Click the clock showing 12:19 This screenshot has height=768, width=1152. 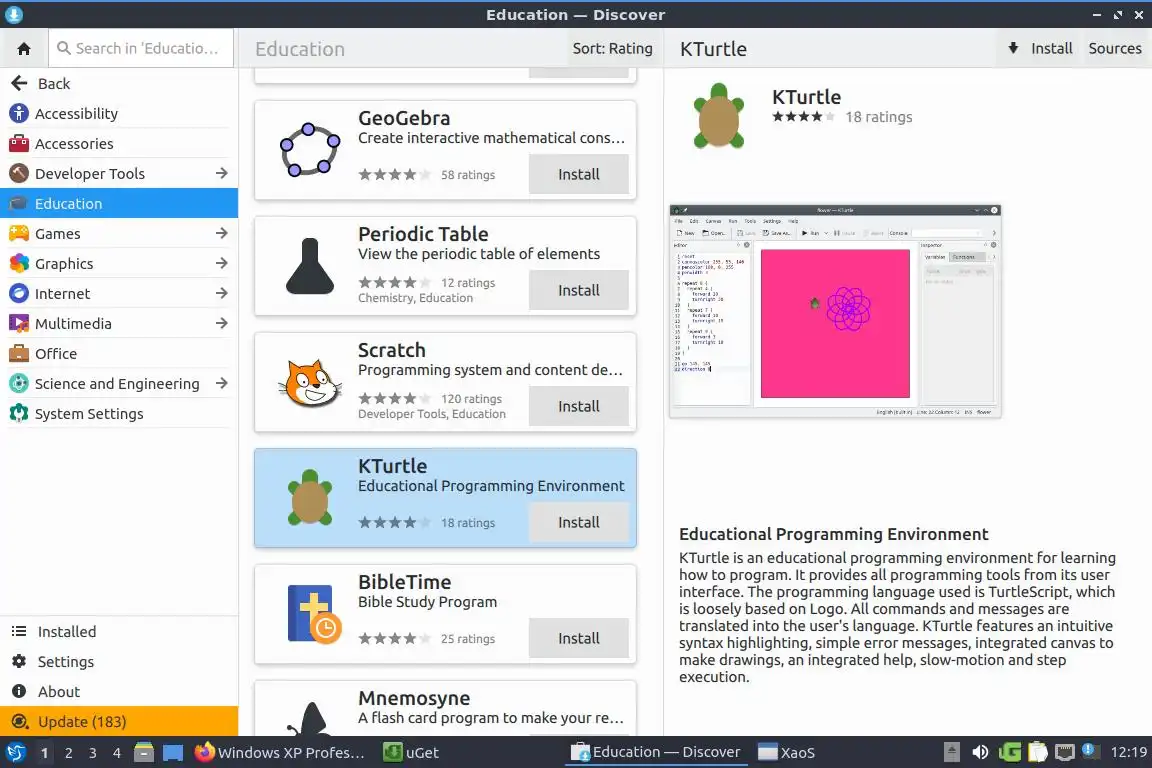(x=1128, y=753)
